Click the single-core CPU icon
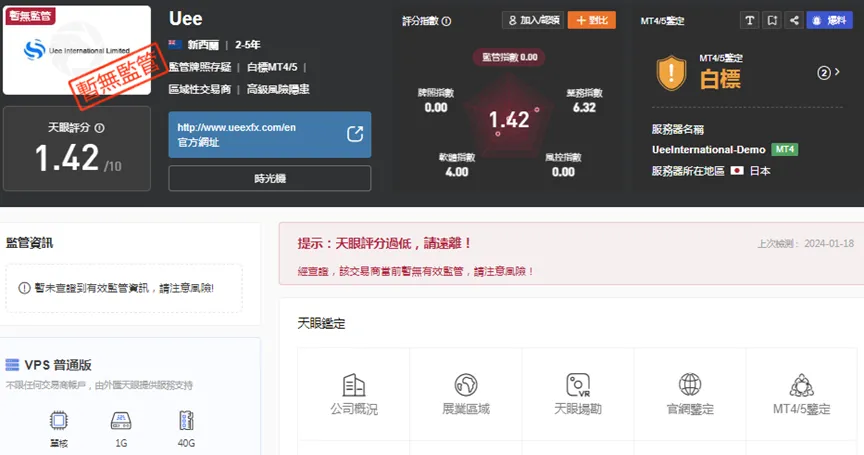This screenshot has width=864, height=455. [x=58, y=421]
